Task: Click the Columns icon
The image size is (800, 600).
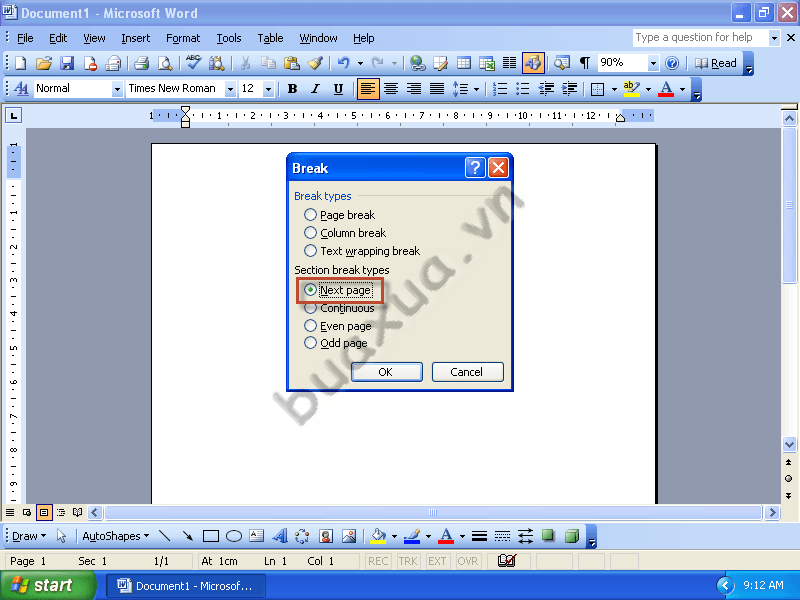Action: 509,63
